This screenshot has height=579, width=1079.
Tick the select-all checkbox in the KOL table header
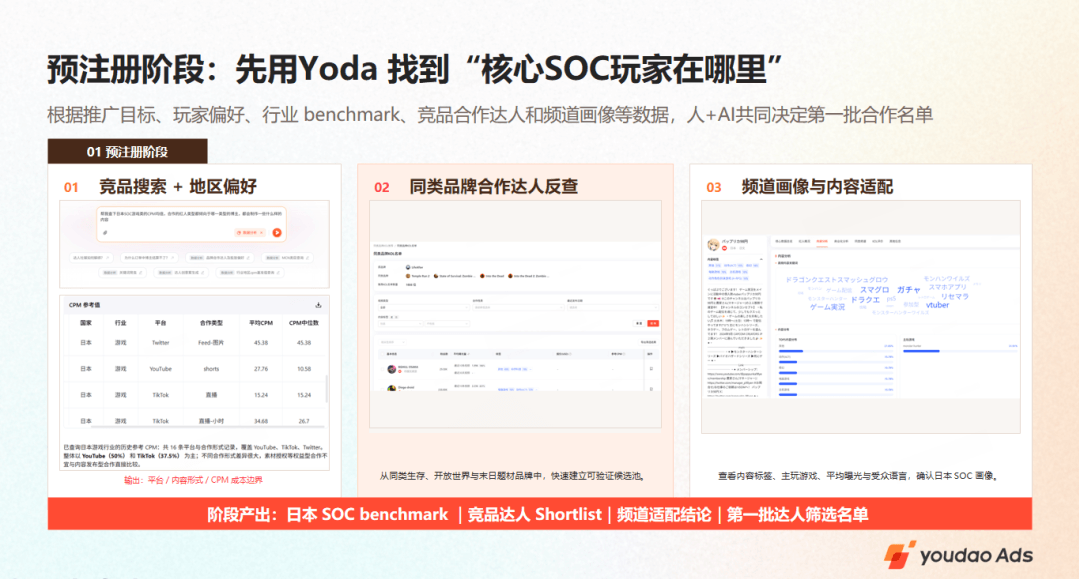pos(382,354)
